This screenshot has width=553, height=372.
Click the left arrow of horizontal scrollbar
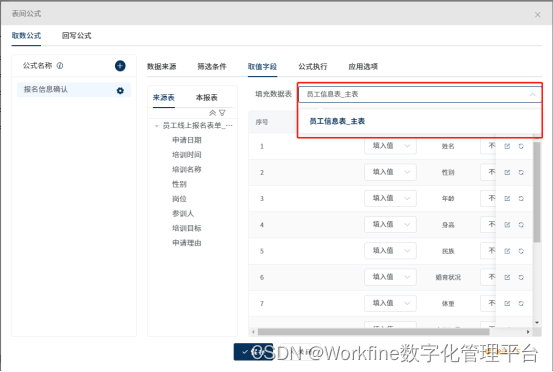(x=253, y=332)
